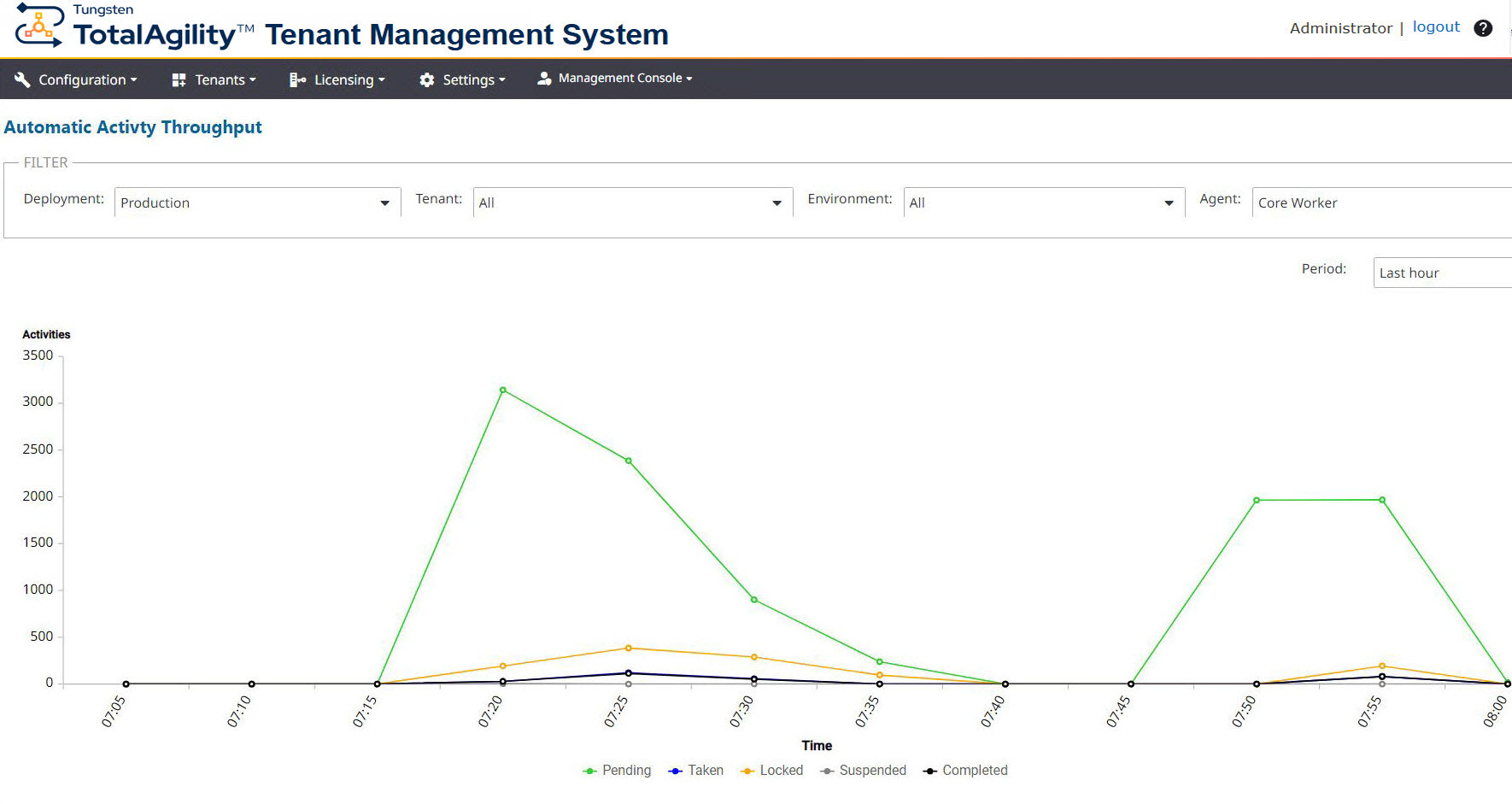
Task: Click the green Pending legend marker
Action: pos(589,770)
